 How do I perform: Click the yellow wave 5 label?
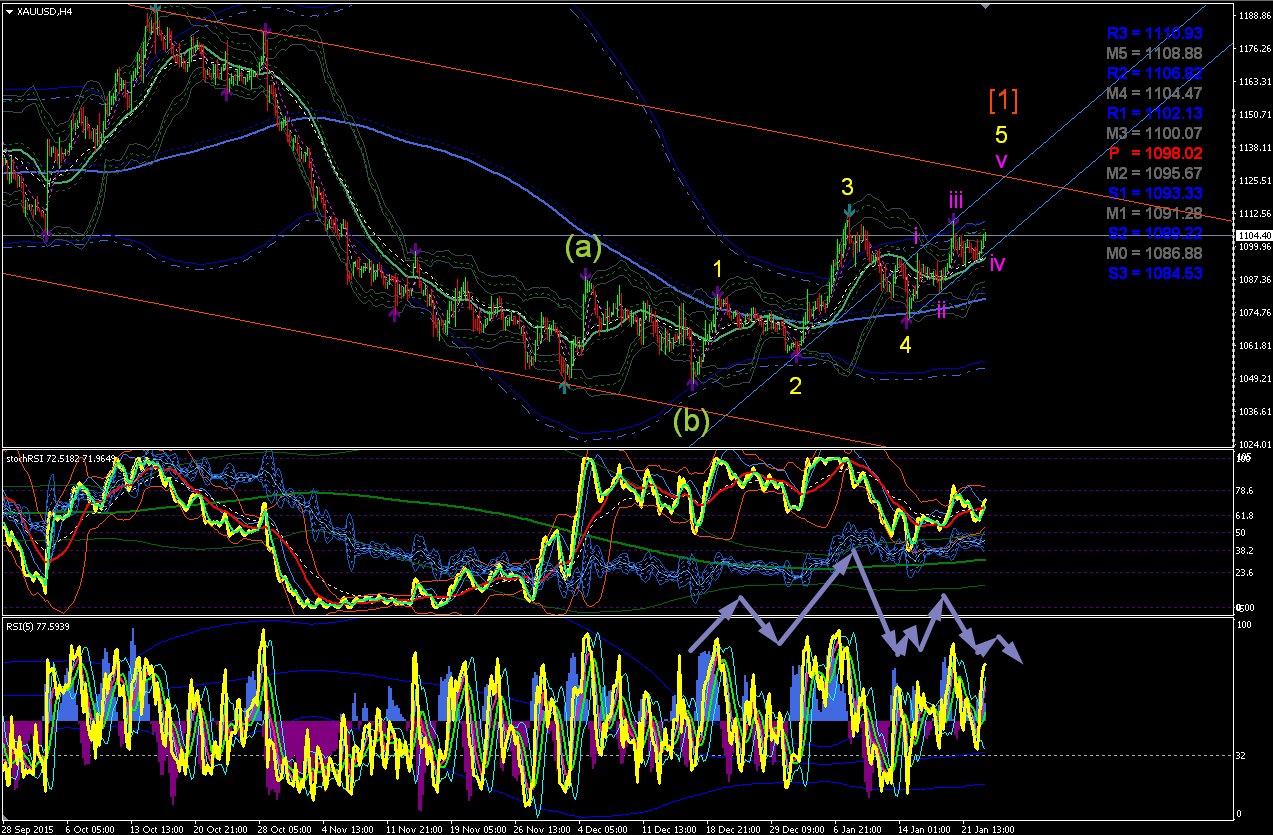point(1001,135)
